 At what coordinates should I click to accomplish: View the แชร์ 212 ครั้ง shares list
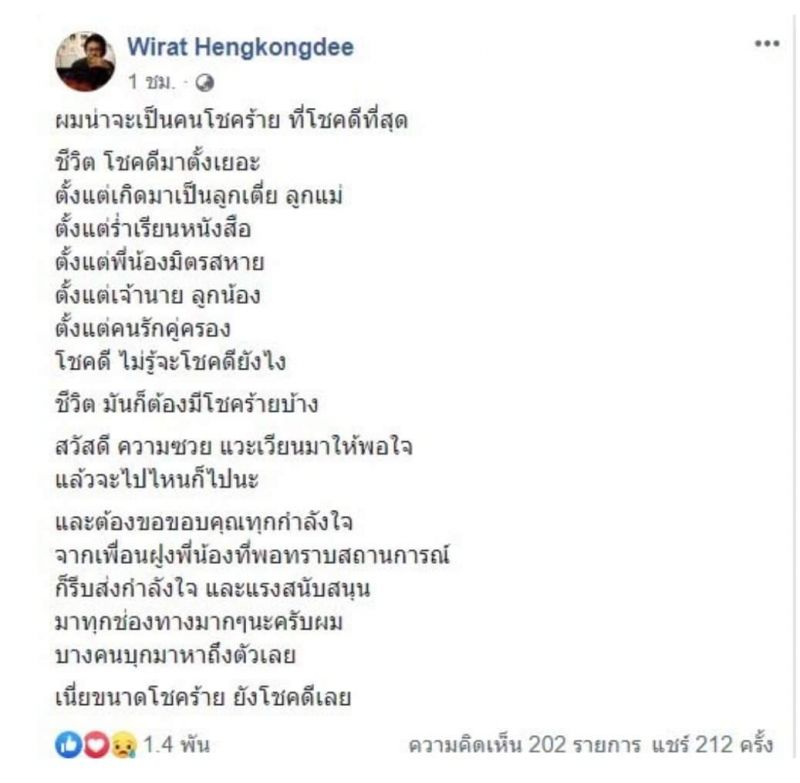click(712, 745)
